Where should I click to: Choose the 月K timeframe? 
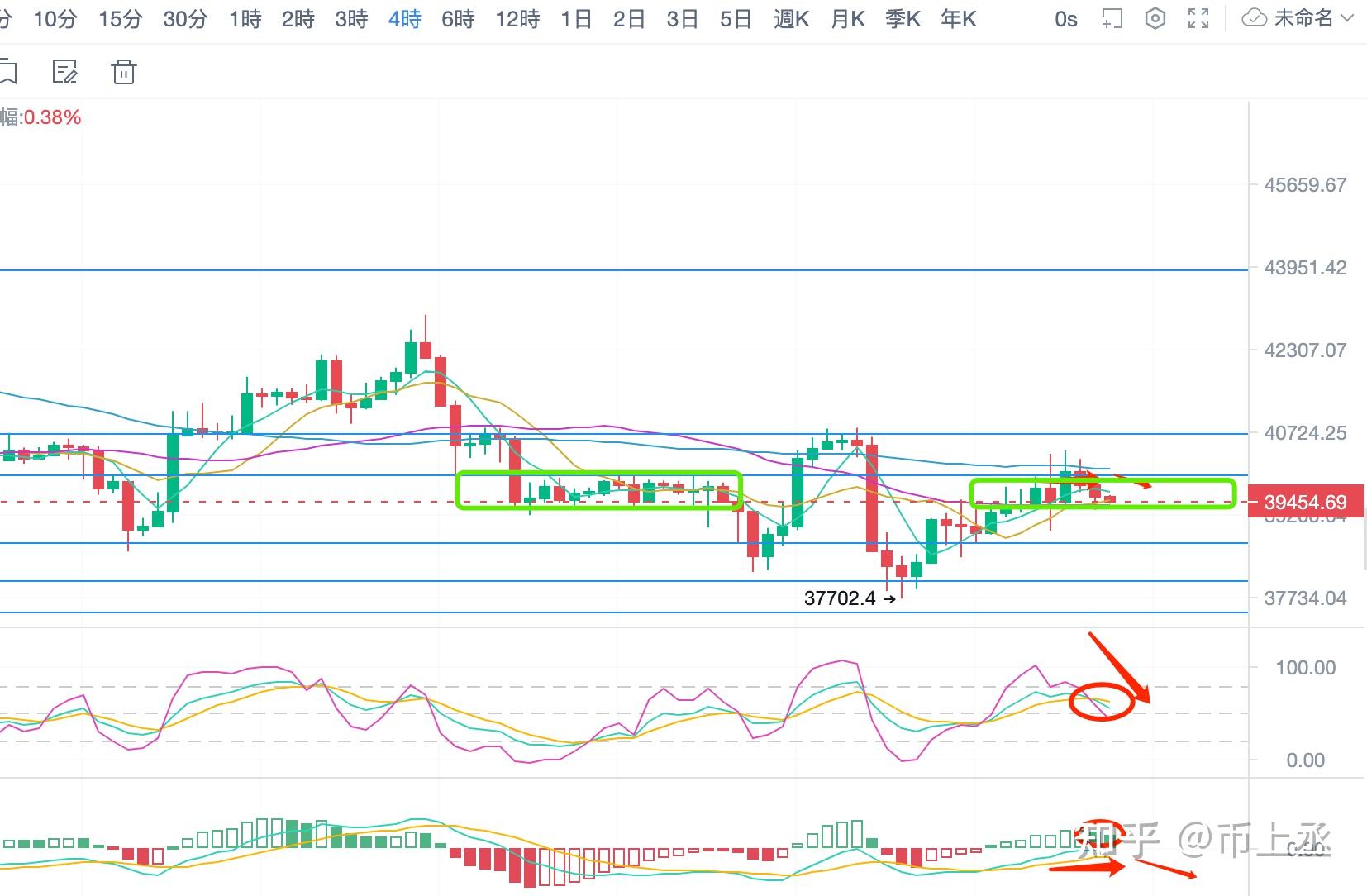[x=848, y=19]
